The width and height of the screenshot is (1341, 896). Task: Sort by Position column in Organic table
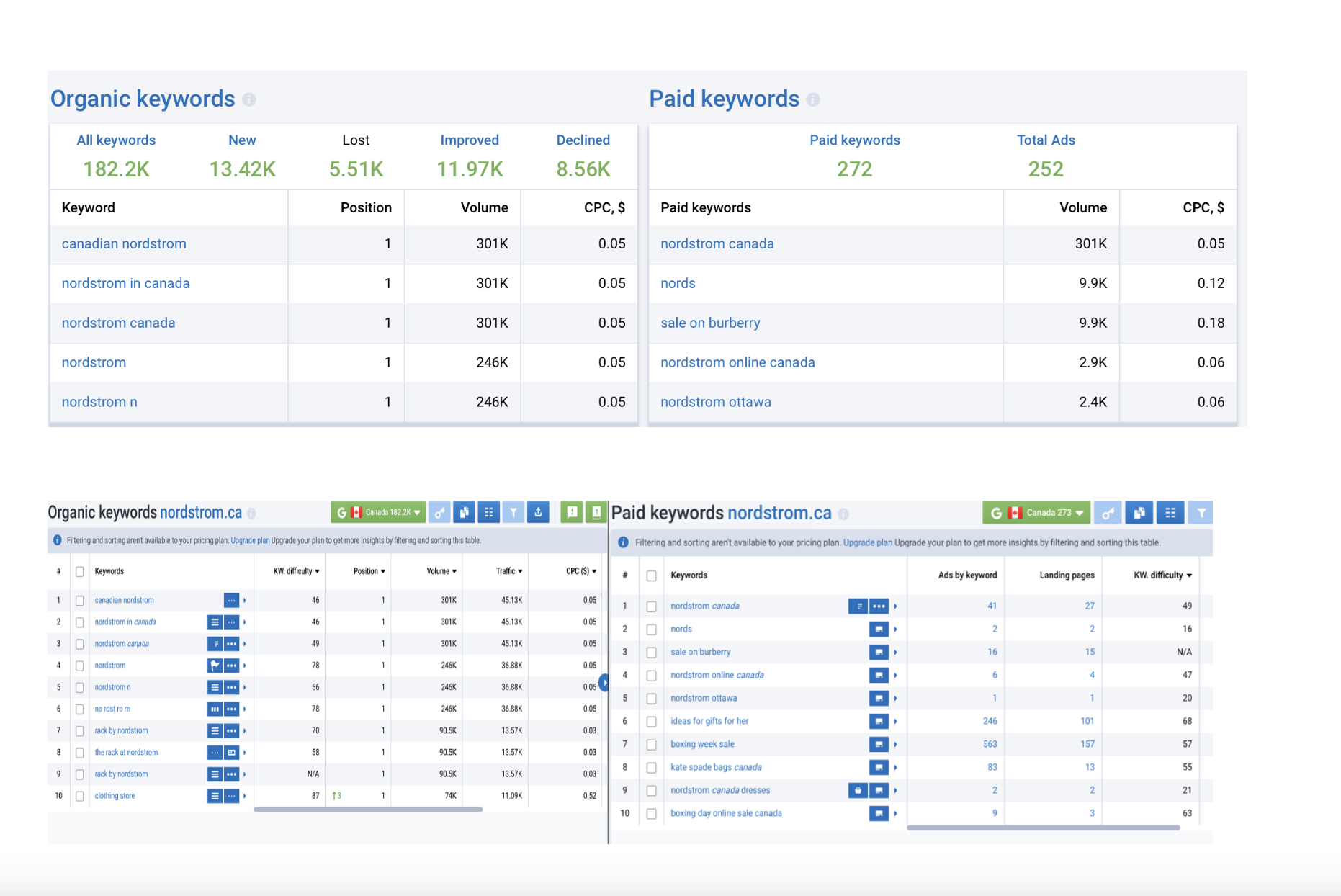pos(369,571)
